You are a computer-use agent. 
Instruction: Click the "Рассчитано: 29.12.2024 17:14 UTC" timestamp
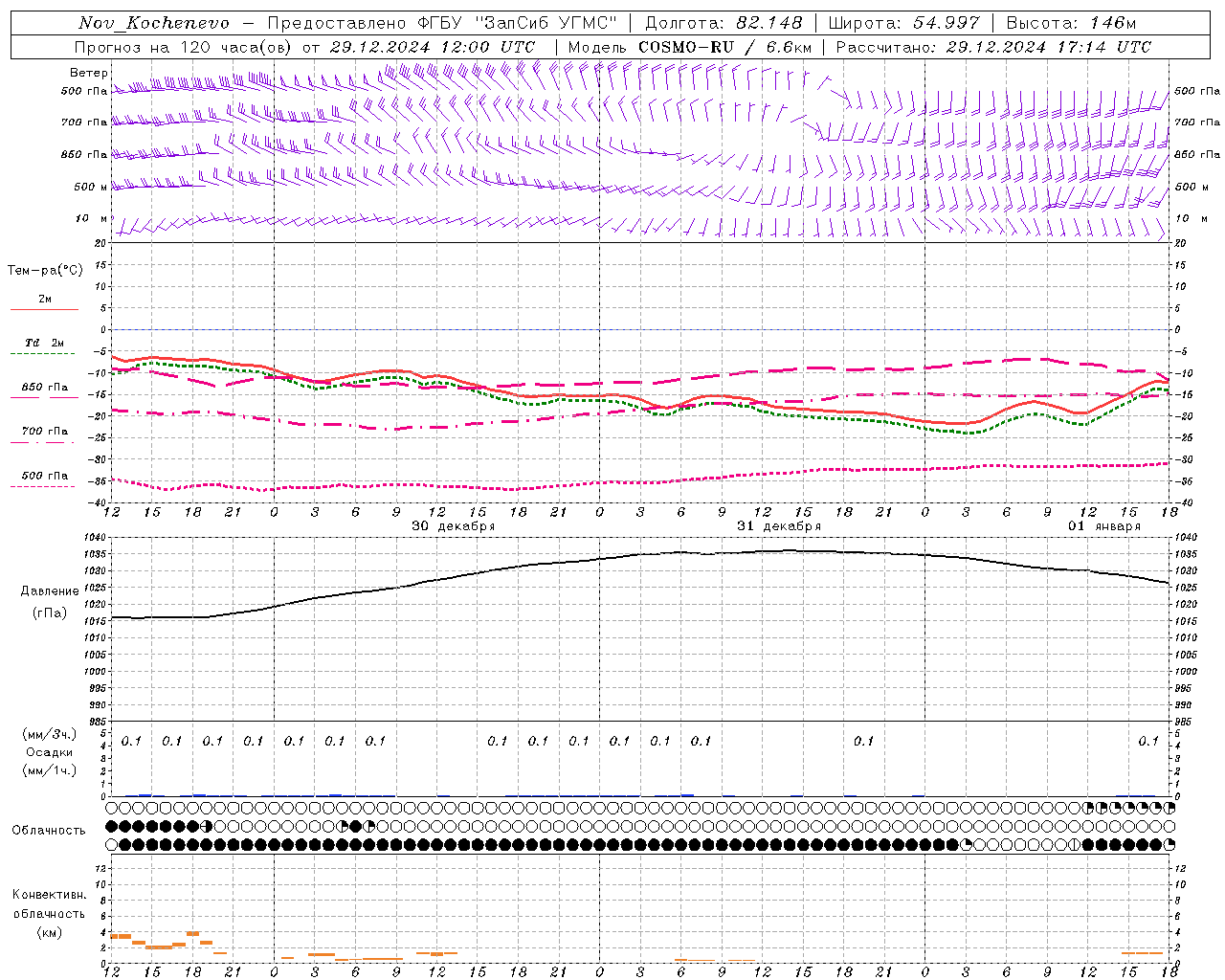tap(993, 47)
